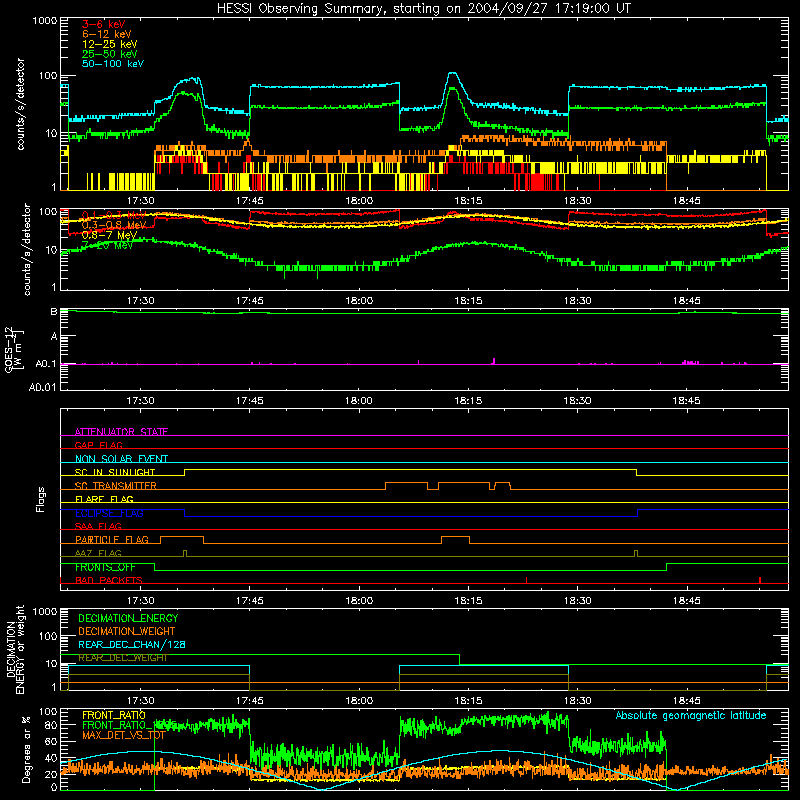Select the FRONTS_OFF flag label

coord(105,567)
